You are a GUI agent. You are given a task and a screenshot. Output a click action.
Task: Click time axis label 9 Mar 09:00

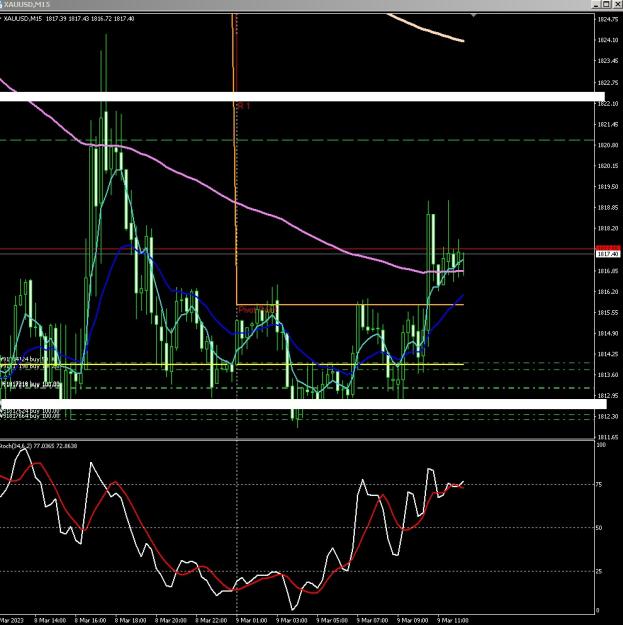pyautogui.click(x=412, y=621)
